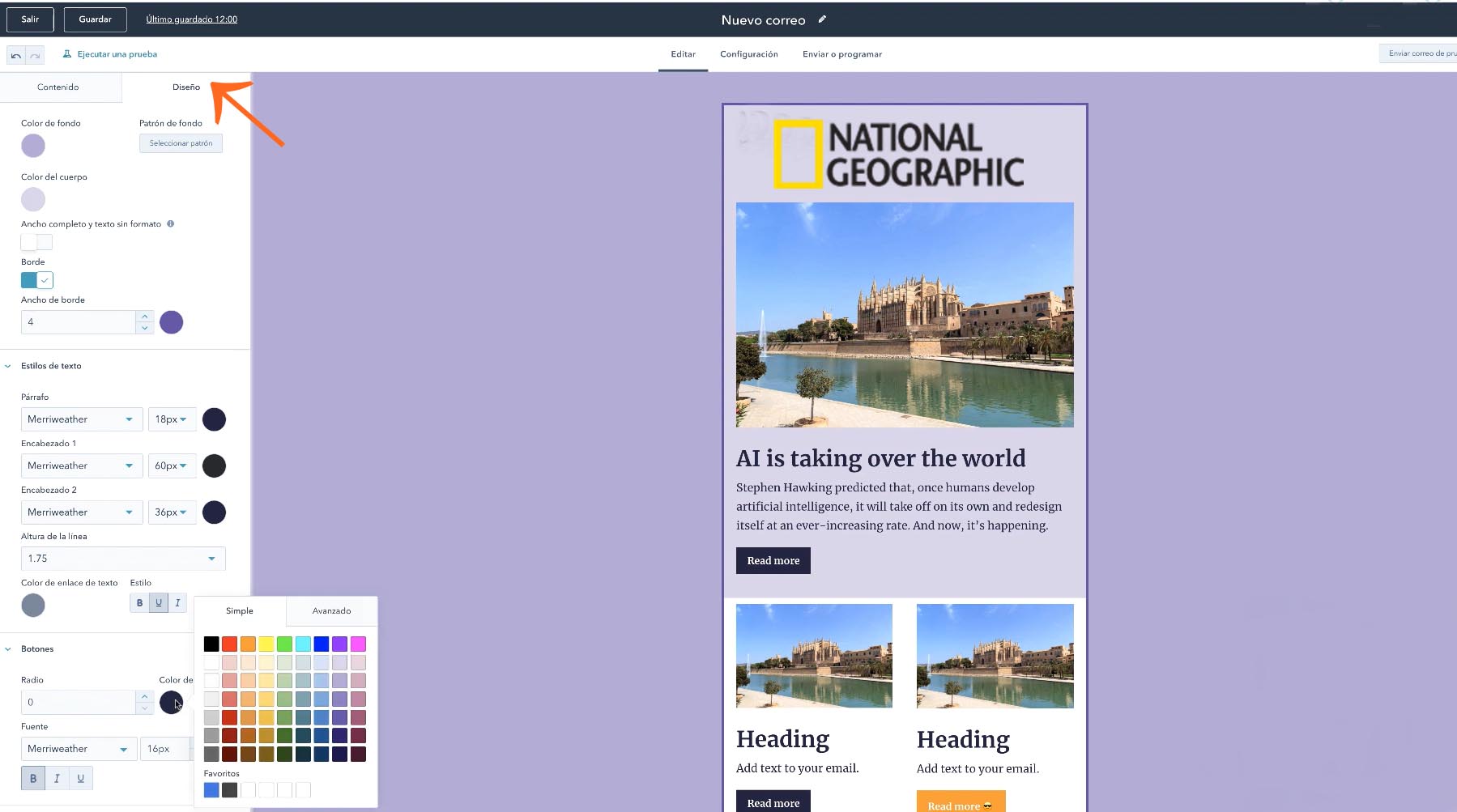This screenshot has width=1457, height=812.
Task: Decrease the Ancho de borde value
Action: pos(144,328)
